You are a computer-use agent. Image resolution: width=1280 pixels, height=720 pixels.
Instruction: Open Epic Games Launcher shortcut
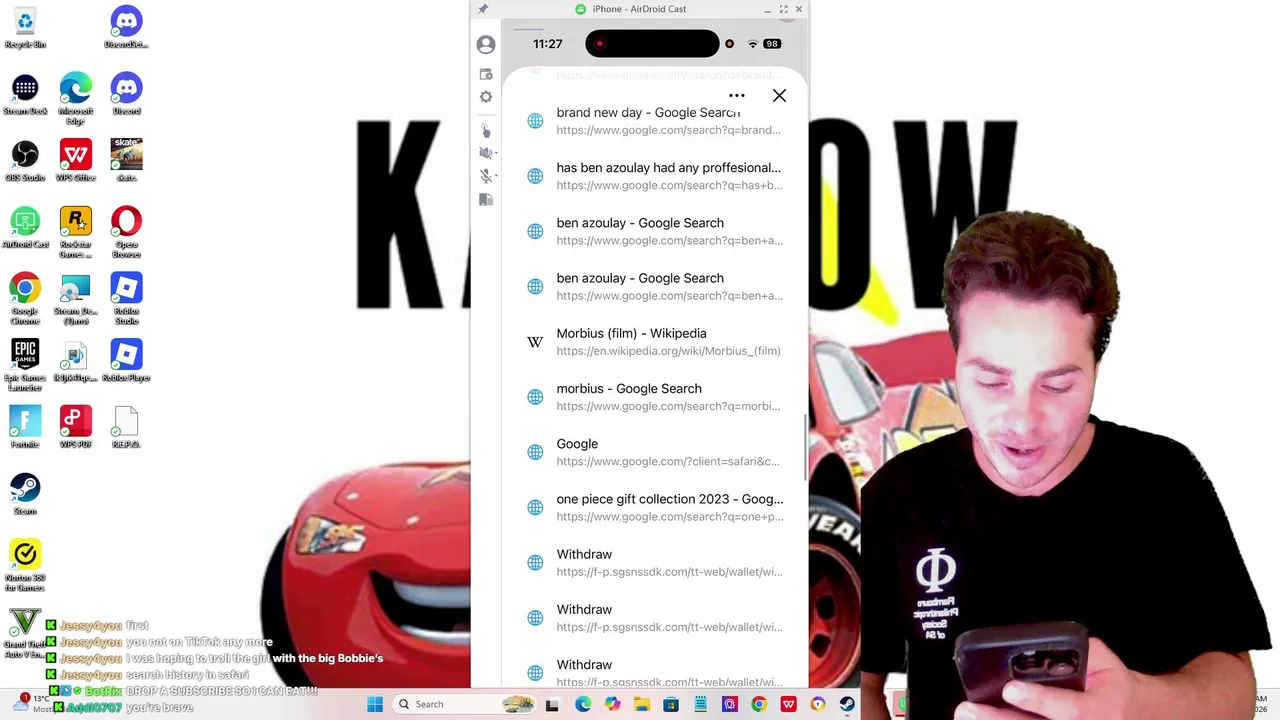pos(25,364)
